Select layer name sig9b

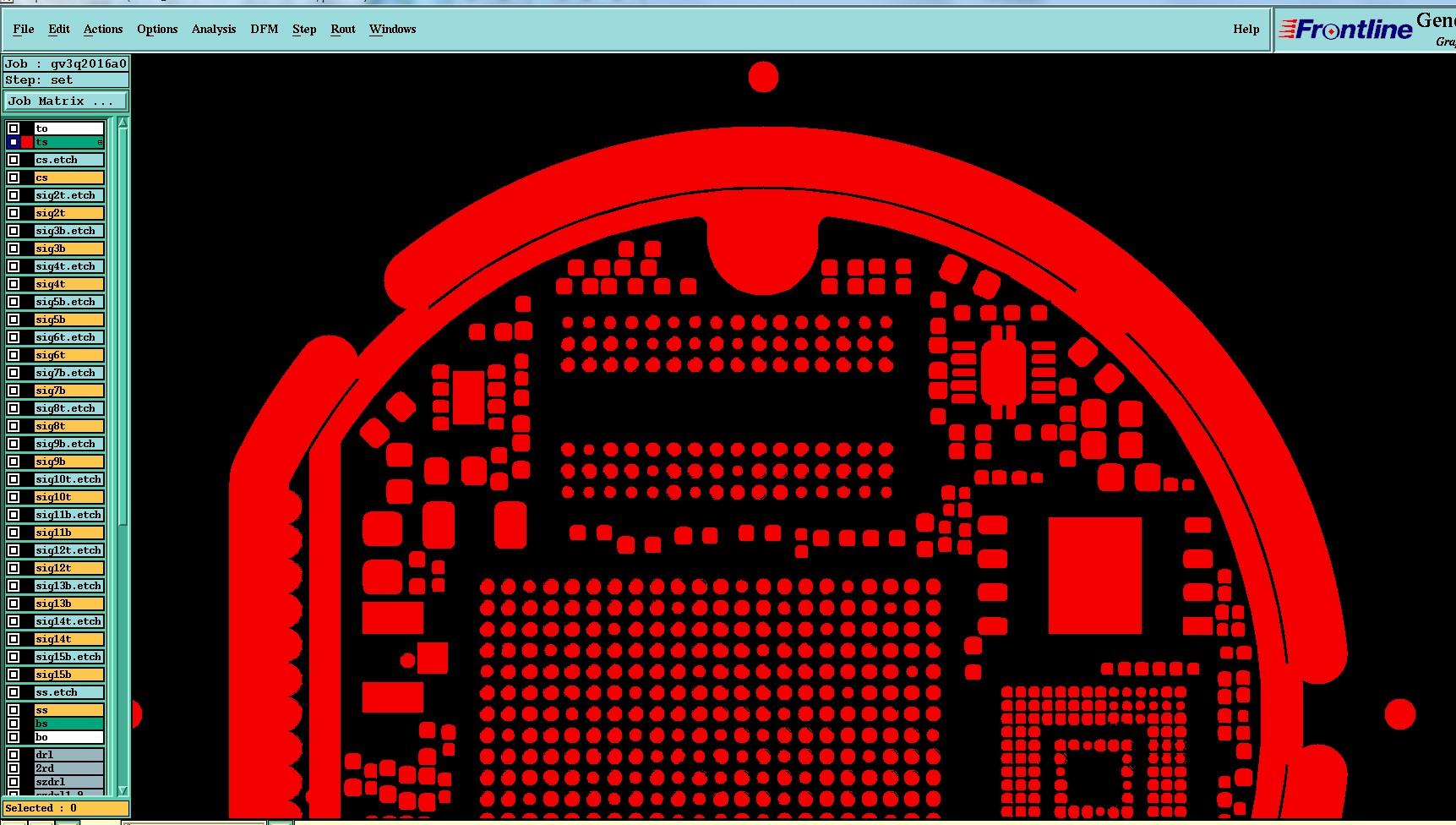[69, 462]
